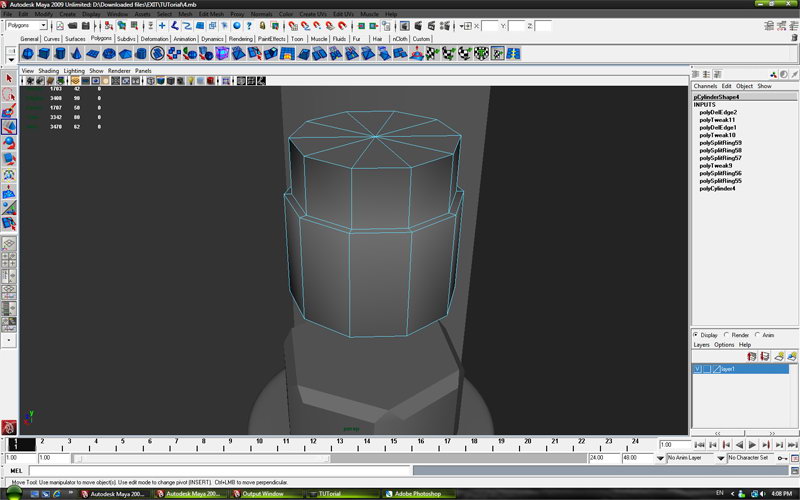The width and height of the screenshot is (800, 500).
Task: Click the polygon cylinder shelf icon
Action: pyautogui.click(x=62, y=53)
